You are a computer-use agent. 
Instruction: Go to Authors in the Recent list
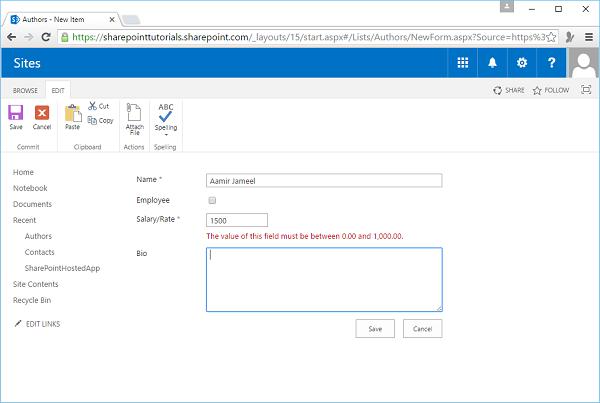click(38, 236)
